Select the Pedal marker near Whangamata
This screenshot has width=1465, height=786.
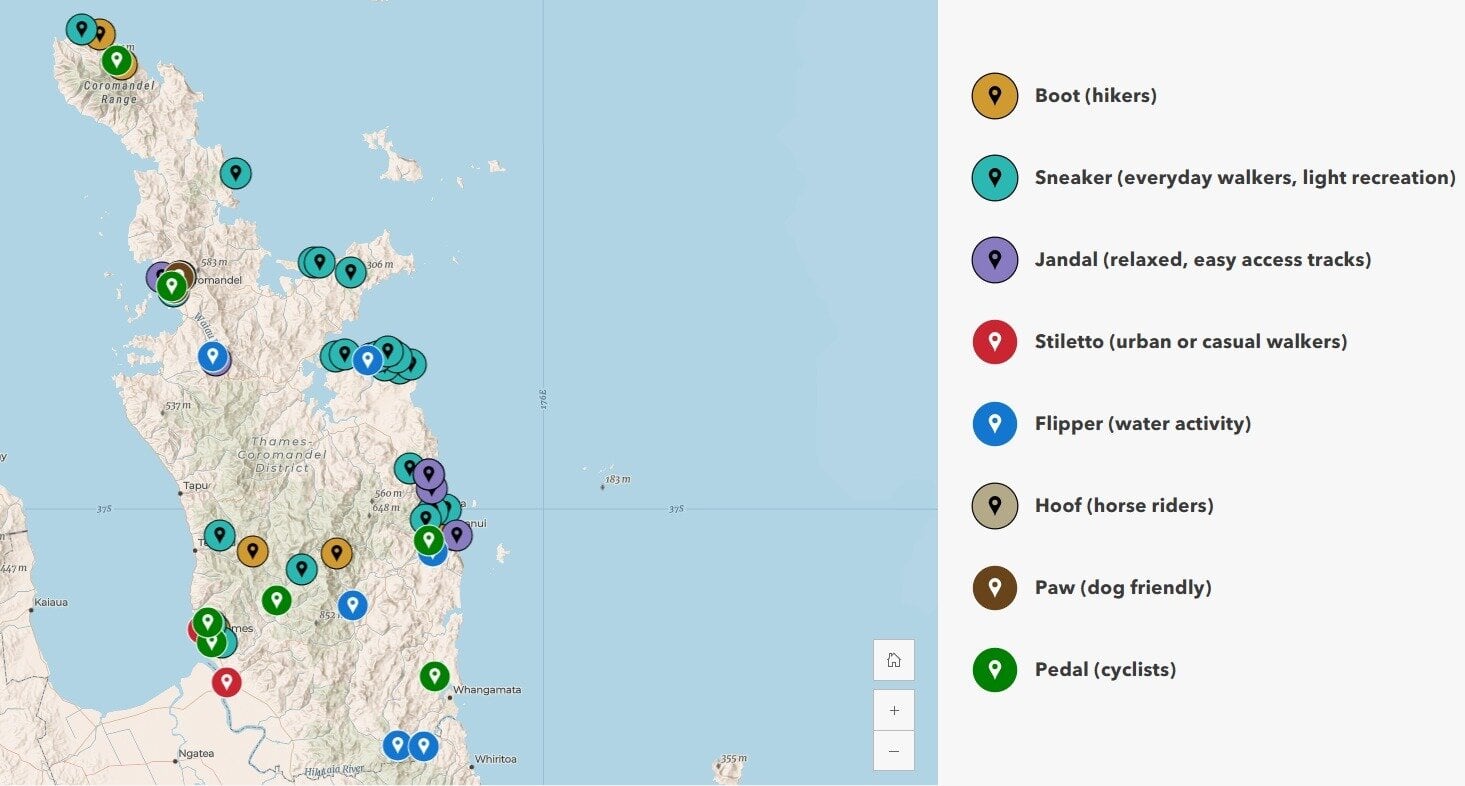click(x=434, y=675)
